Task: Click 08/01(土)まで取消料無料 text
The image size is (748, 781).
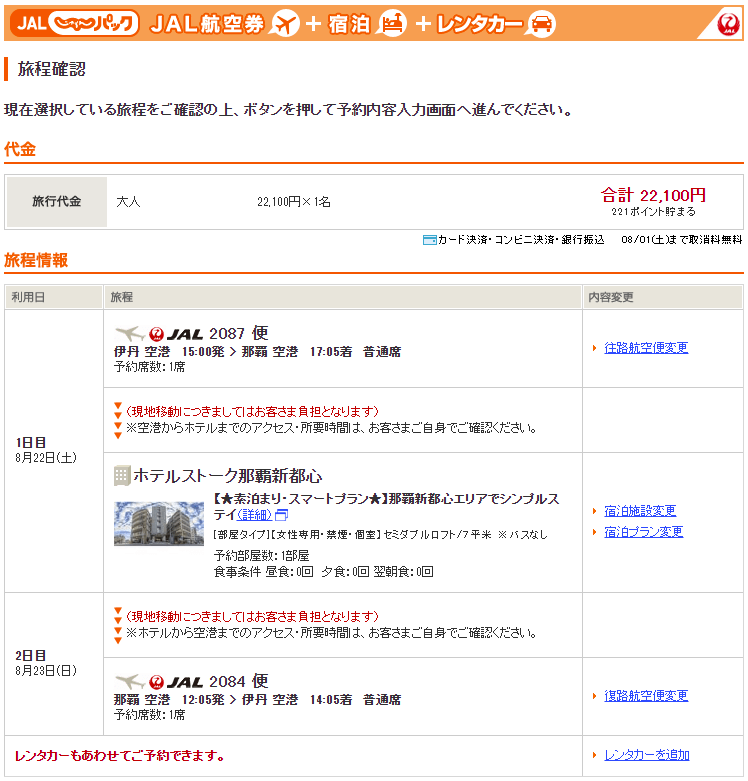Action: [682, 240]
